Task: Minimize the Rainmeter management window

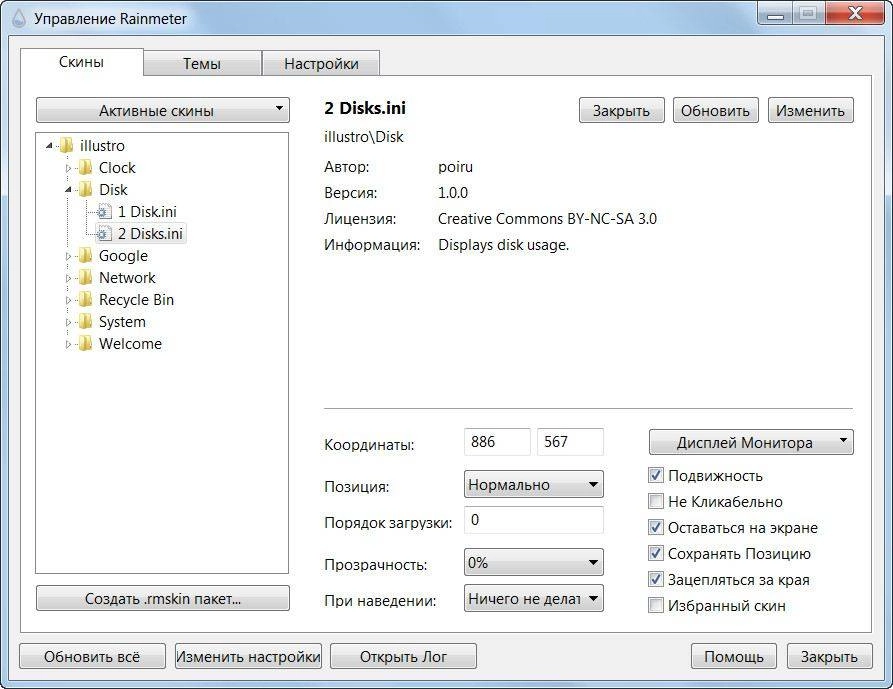Action: click(775, 14)
